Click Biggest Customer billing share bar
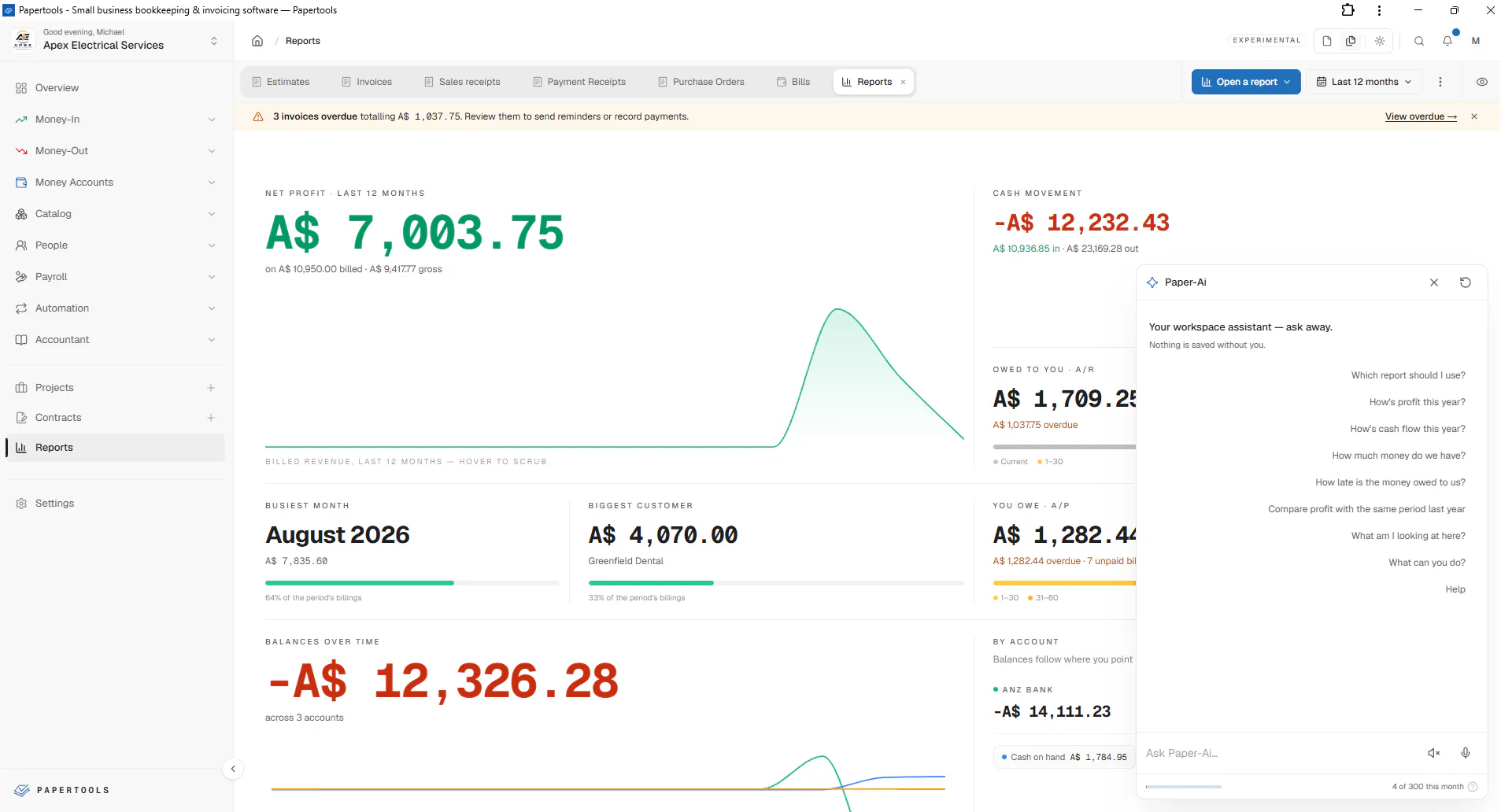This screenshot has height=812, width=1501. [776, 583]
